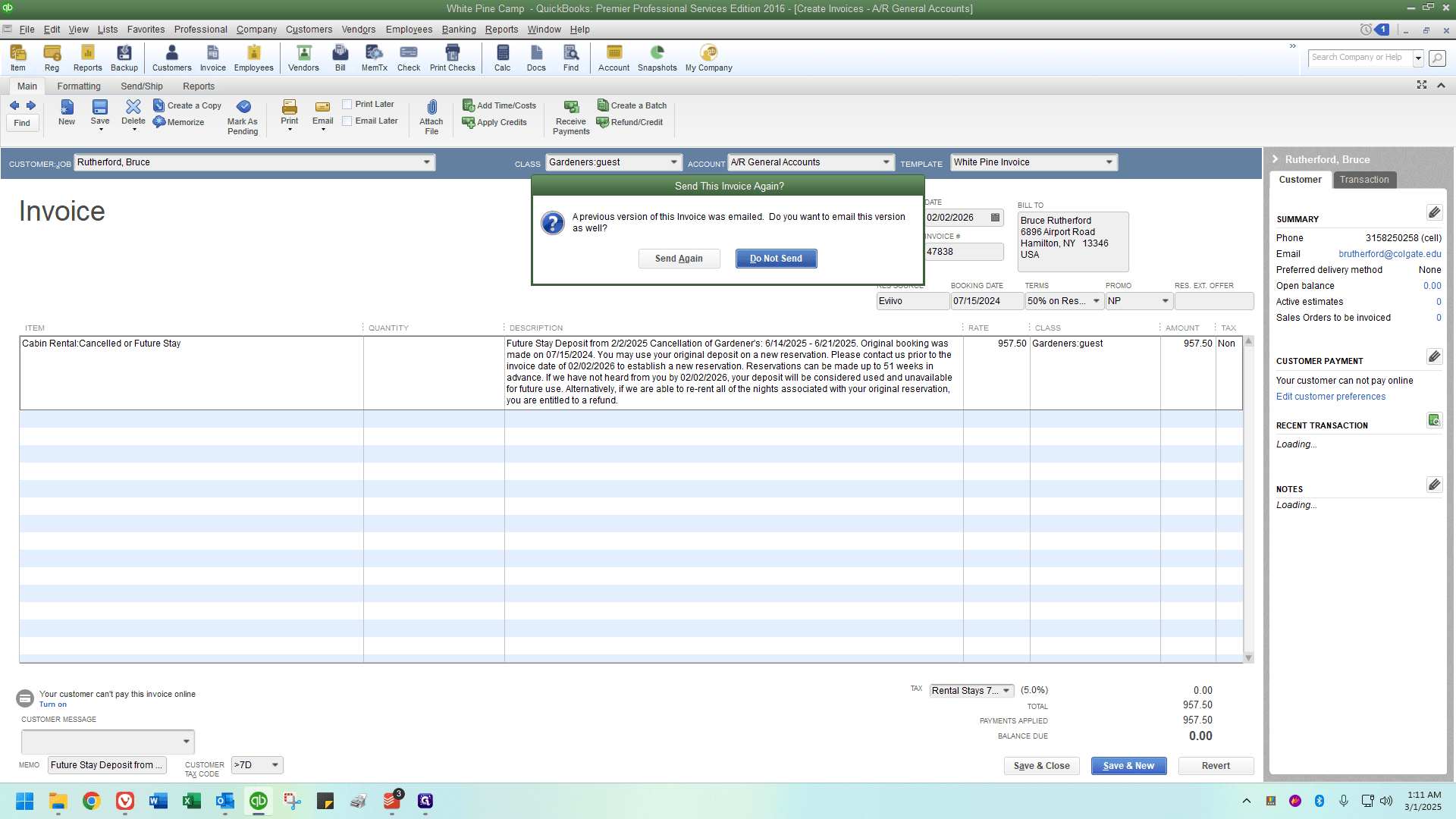Open Excel from the taskbar
1456x819 pixels.
[x=192, y=801]
